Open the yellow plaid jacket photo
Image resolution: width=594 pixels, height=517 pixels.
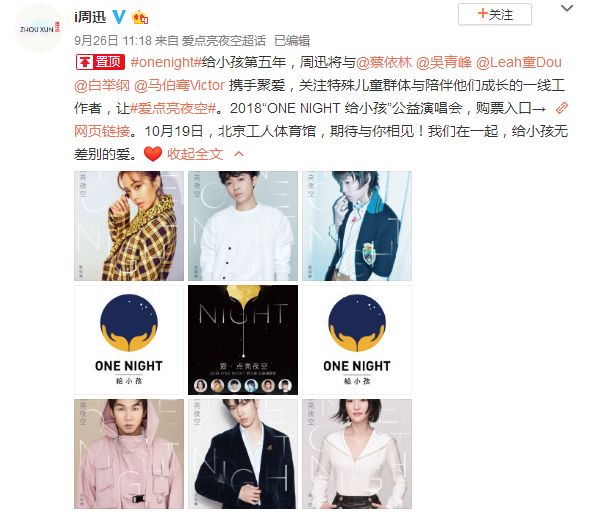pyautogui.click(x=129, y=226)
